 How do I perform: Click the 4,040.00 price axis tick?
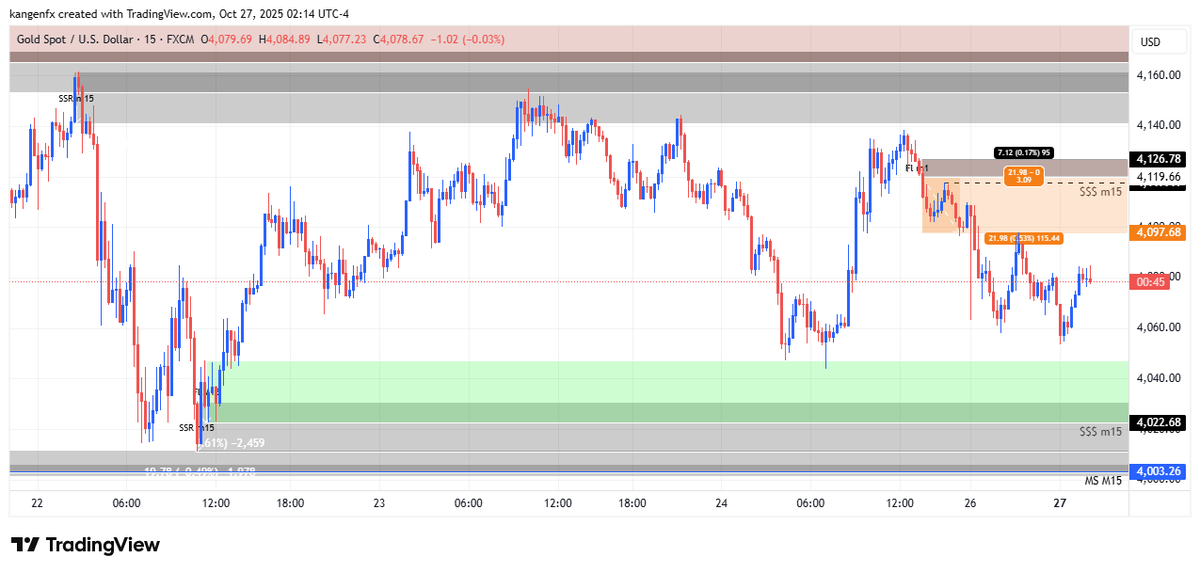tap(1160, 378)
